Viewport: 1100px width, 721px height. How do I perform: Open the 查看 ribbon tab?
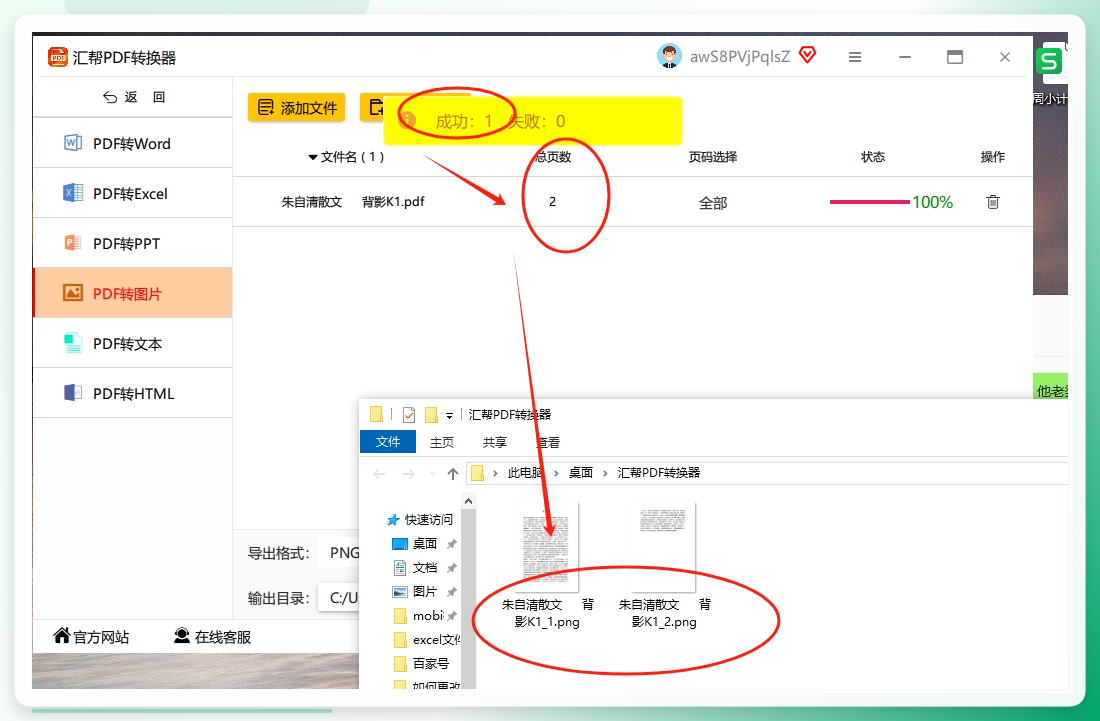[x=549, y=443]
